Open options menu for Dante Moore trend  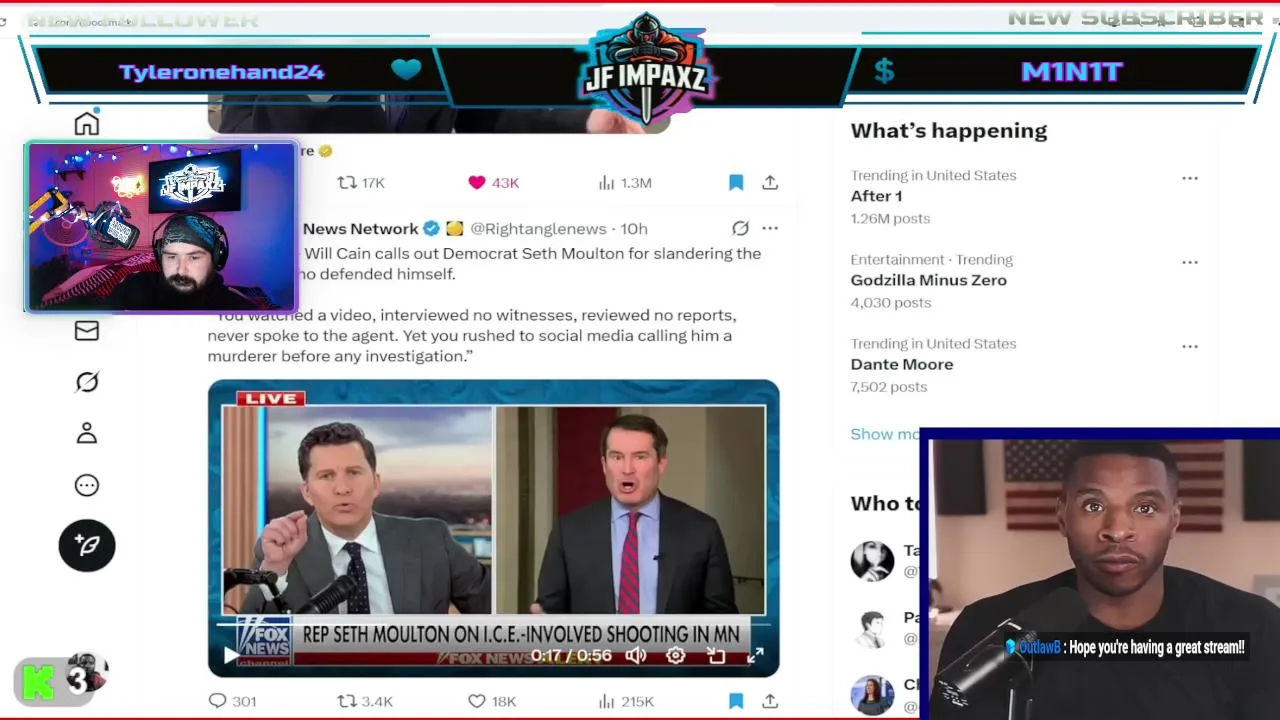[x=1190, y=346]
